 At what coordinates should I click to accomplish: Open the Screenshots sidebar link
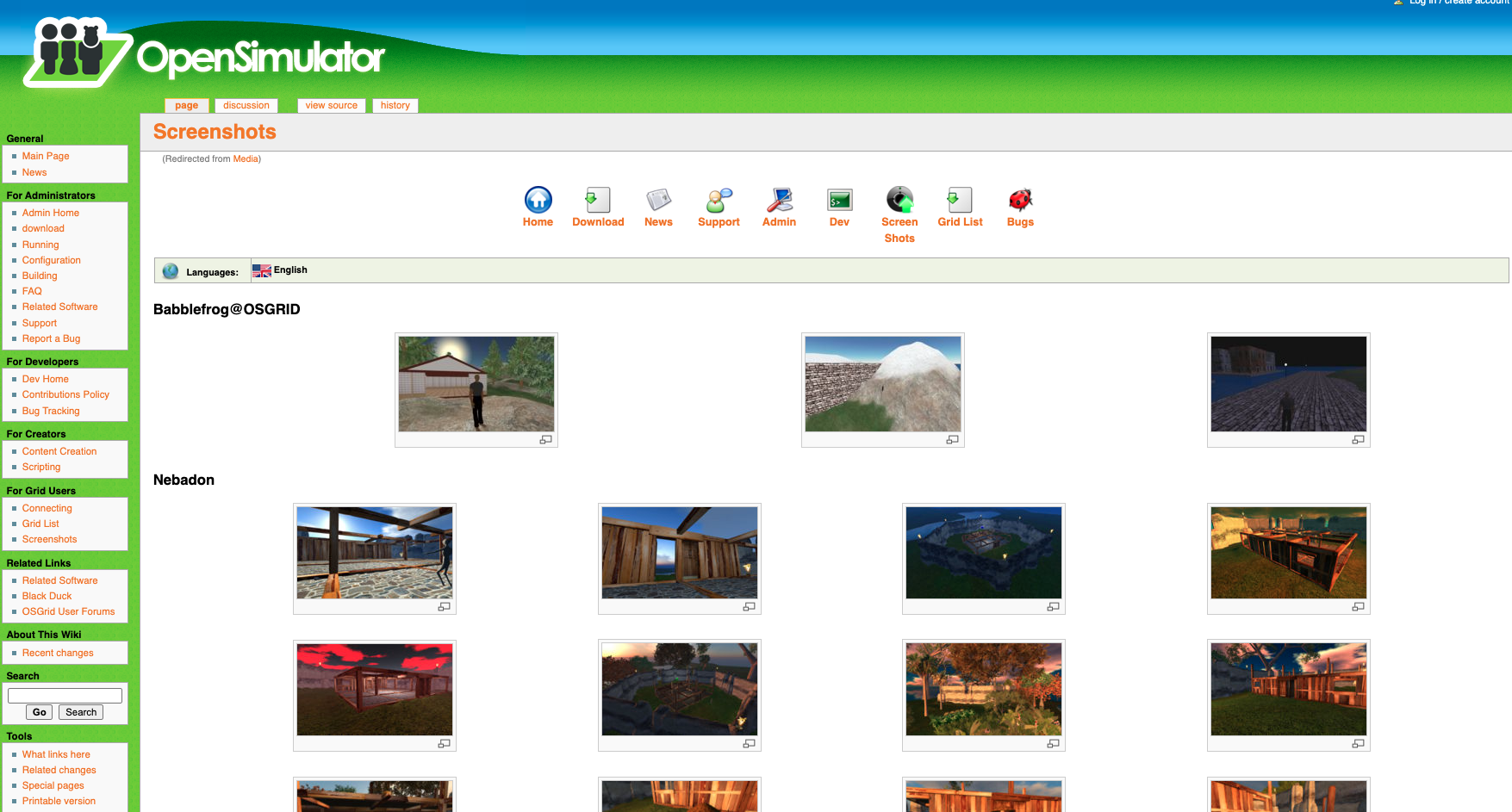(50, 539)
